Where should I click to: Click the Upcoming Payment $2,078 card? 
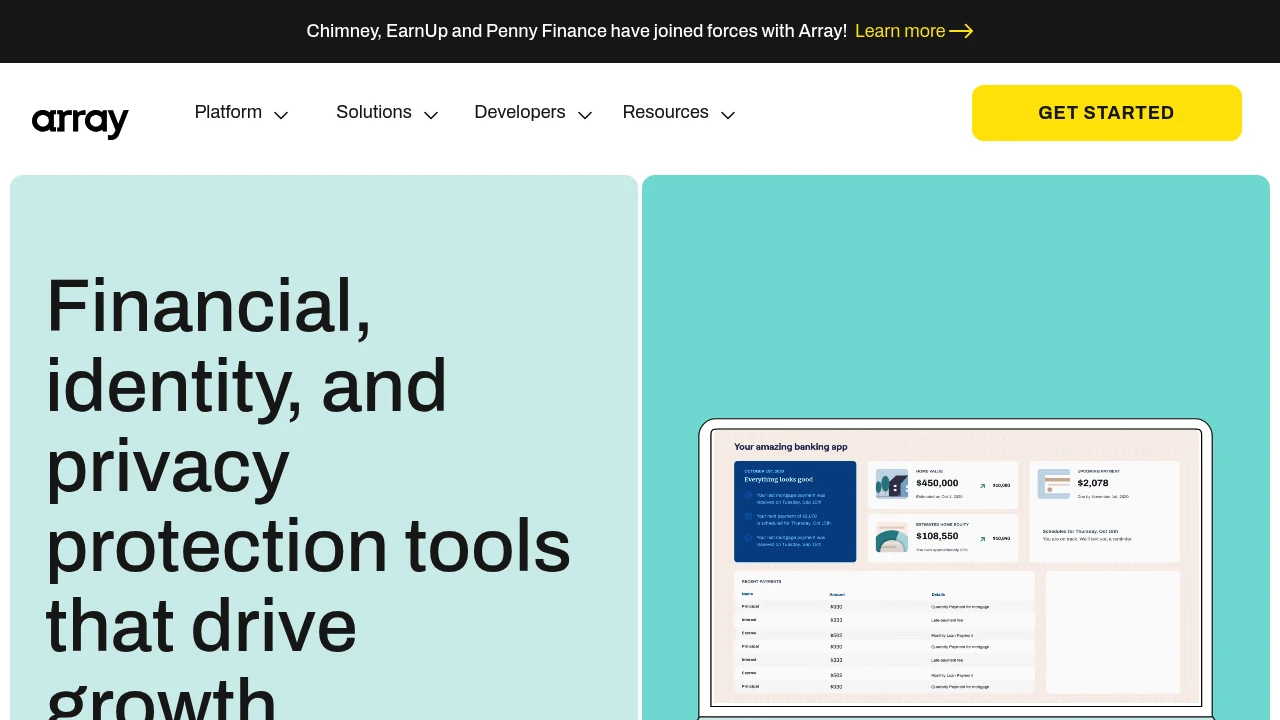click(1104, 511)
